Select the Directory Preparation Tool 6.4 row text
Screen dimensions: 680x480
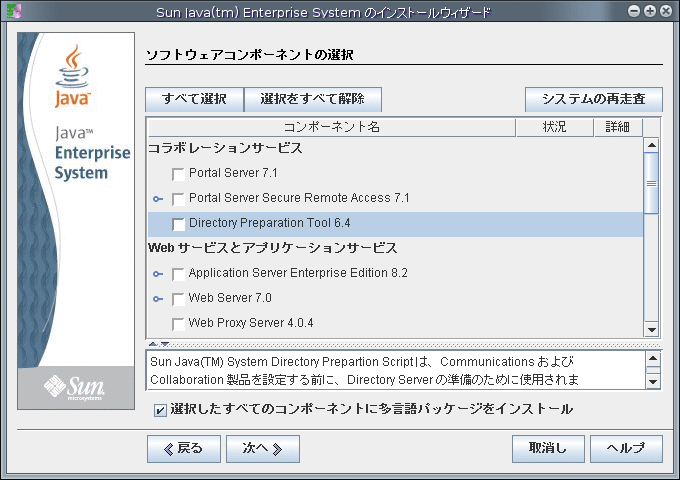coord(270,223)
